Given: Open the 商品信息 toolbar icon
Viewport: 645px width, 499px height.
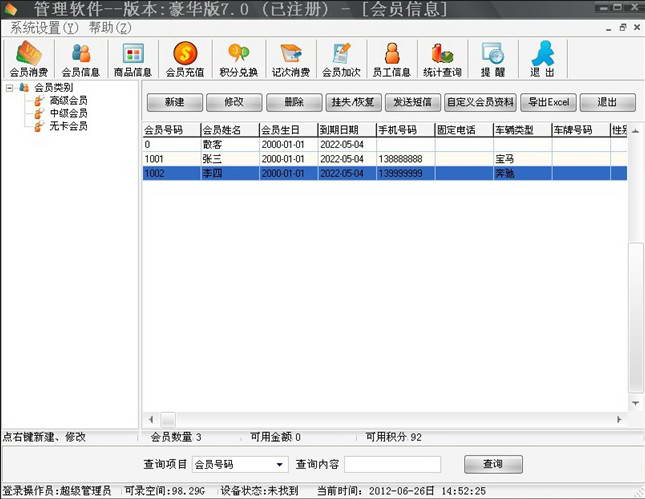Looking at the screenshot, I should coord(132,58).
